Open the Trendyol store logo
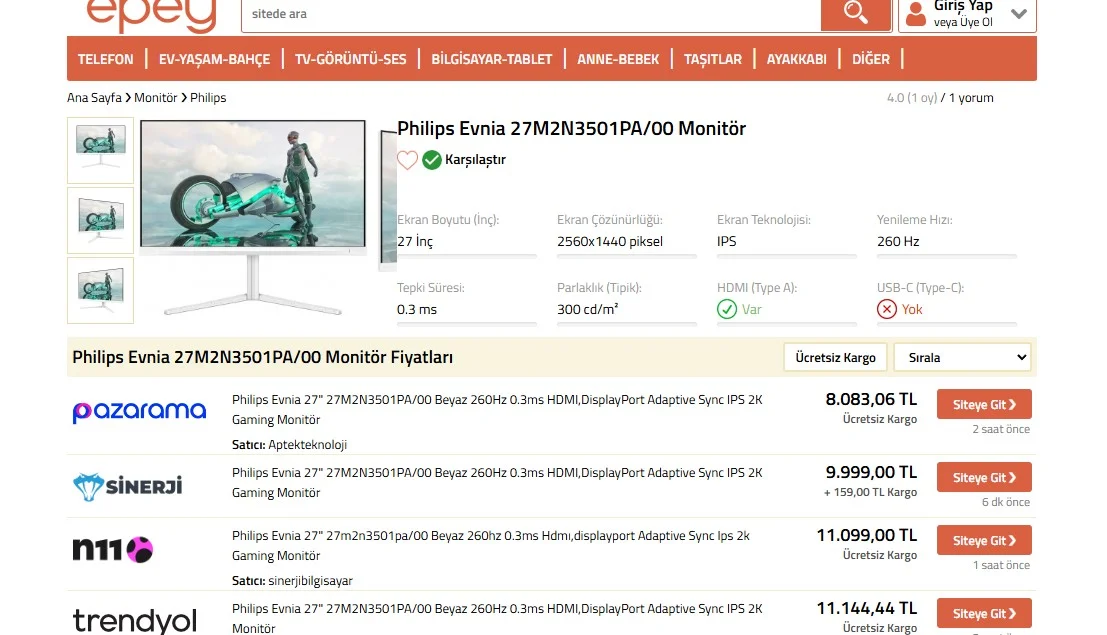The image size is (1107, 635). click(134, 621)
